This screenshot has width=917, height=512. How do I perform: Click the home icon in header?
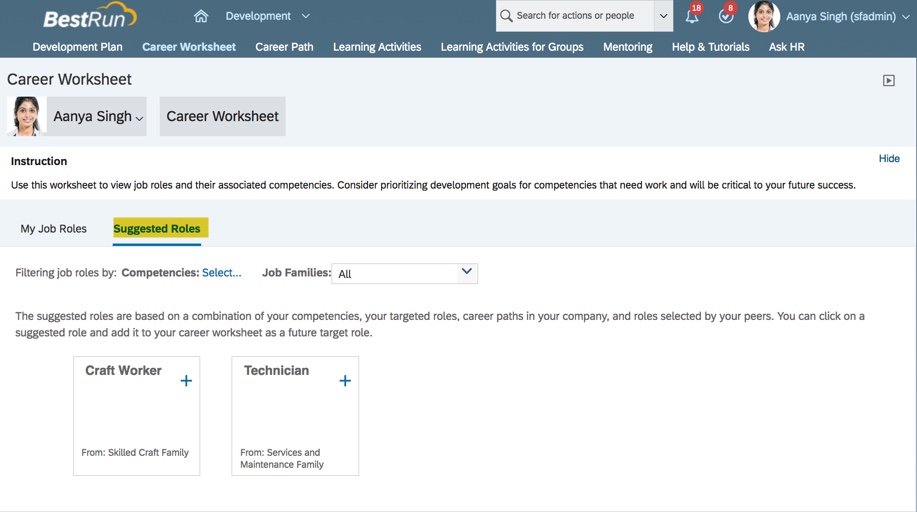point(201,16)
